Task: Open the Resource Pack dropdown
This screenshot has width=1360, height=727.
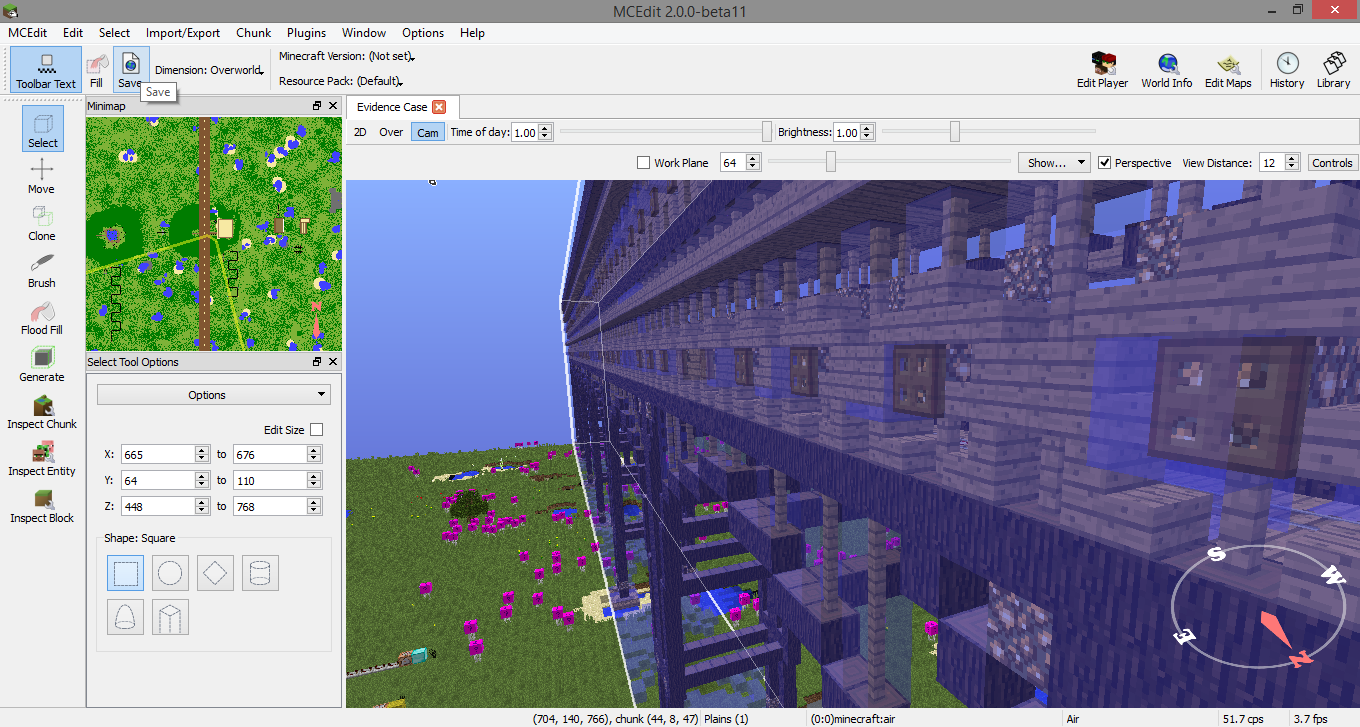Action: (340, 81)
